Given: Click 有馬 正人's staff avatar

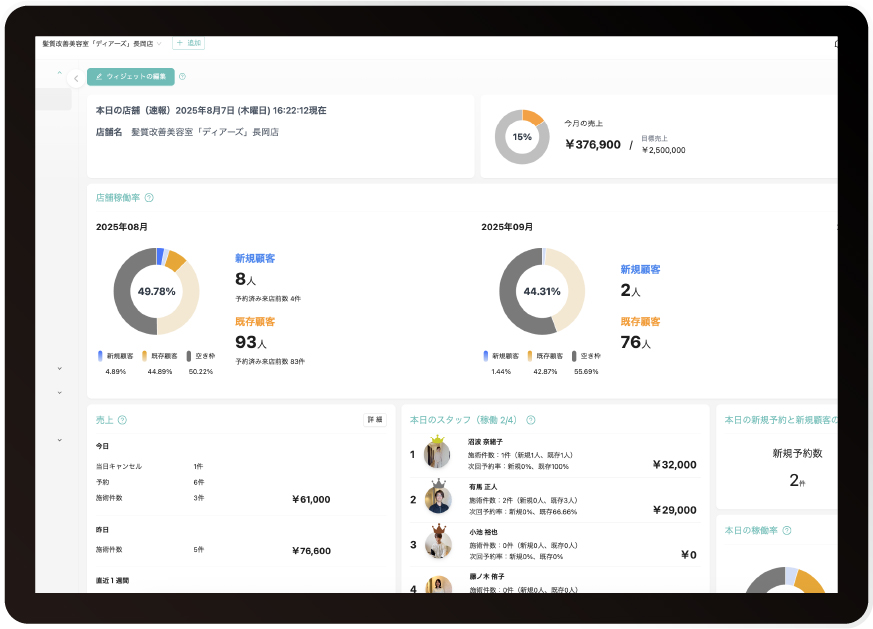Looking at the screenshot, I should coord(437,498).
